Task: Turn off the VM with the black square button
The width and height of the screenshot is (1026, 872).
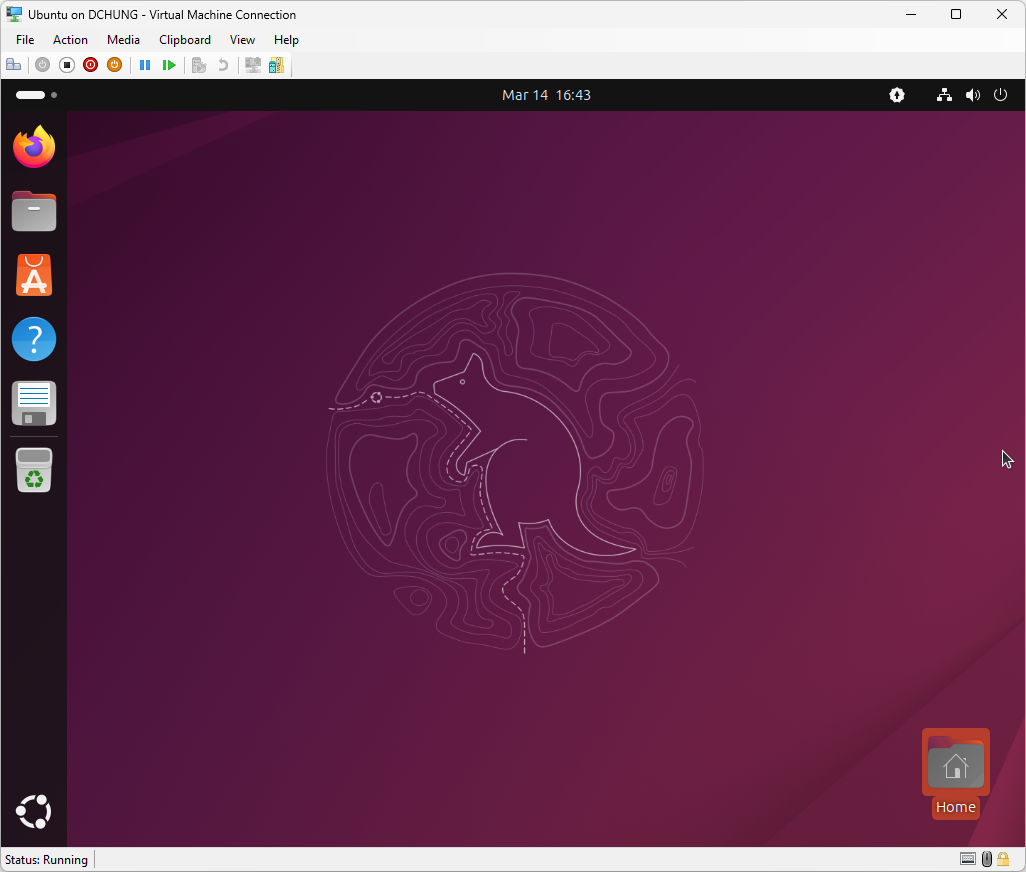Action: 67,65
